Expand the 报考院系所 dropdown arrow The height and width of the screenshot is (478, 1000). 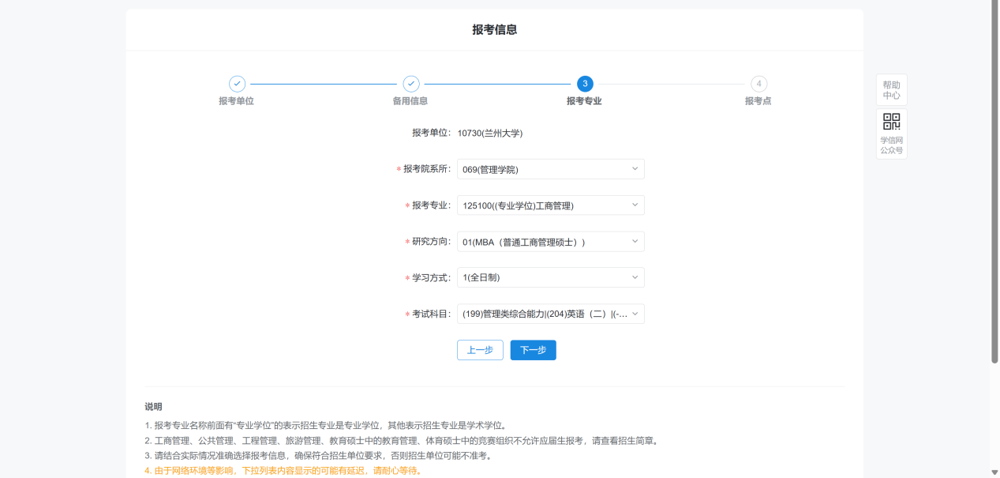pos(635,169)
